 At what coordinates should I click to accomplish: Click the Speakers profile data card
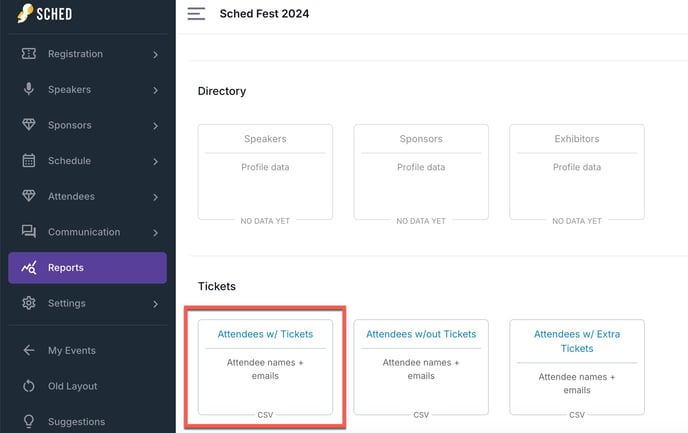click(x=265, y=172)
